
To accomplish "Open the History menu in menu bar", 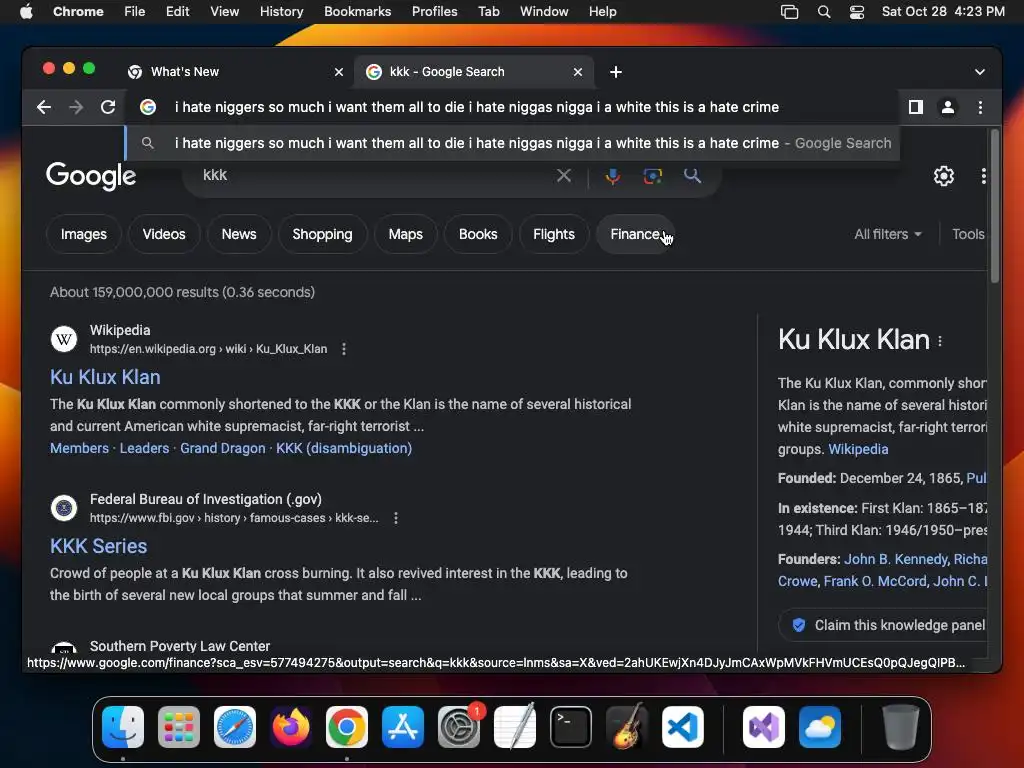I will (281, 12).
